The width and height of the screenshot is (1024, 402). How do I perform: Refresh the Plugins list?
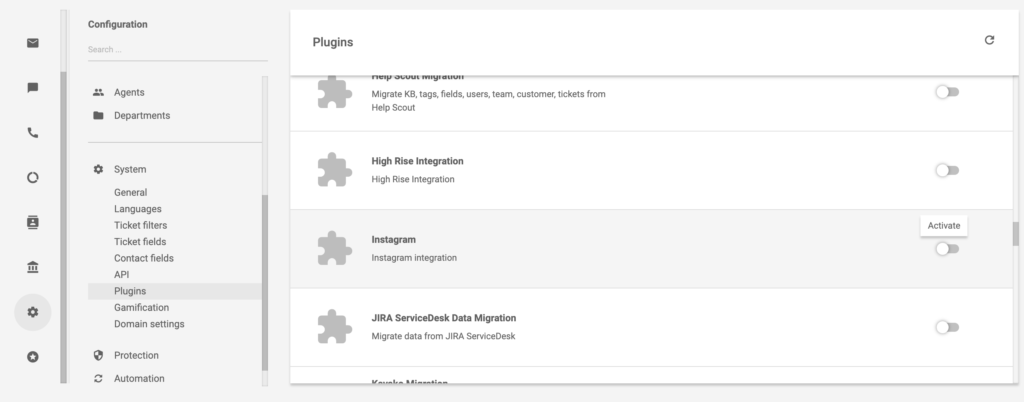pyautogui.click(x=989, y=40)
